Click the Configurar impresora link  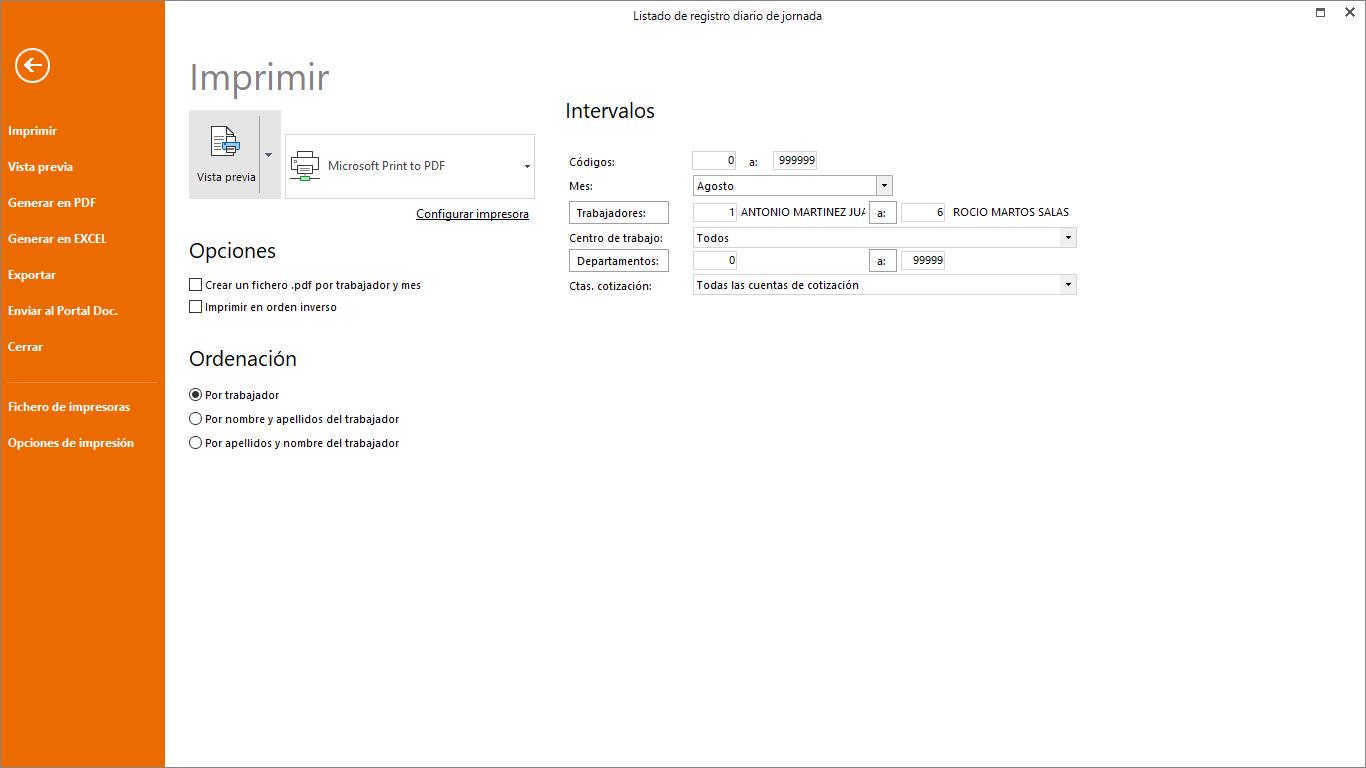coord(472,214)
